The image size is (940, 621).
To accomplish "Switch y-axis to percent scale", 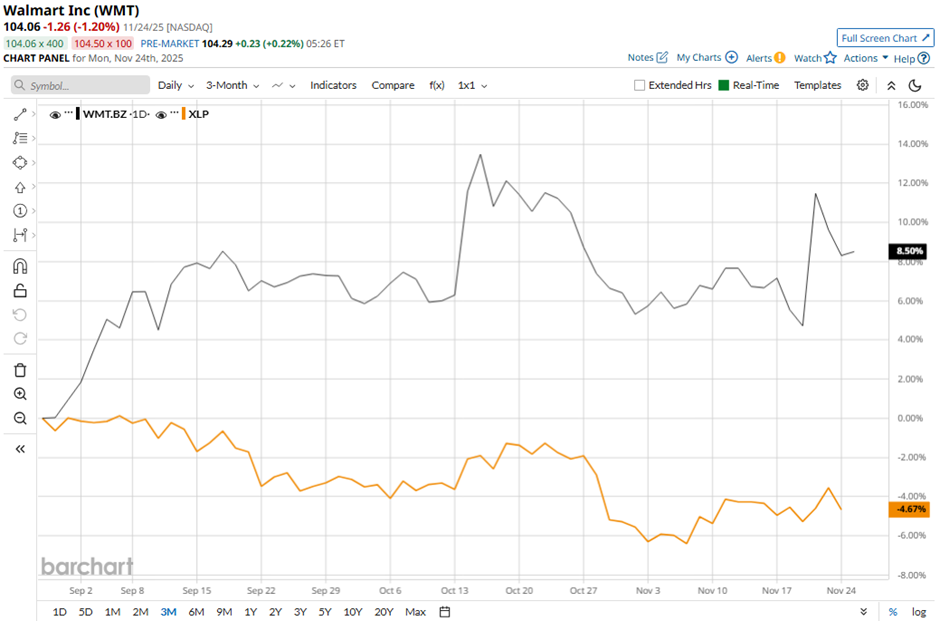I will pos(893,612).
